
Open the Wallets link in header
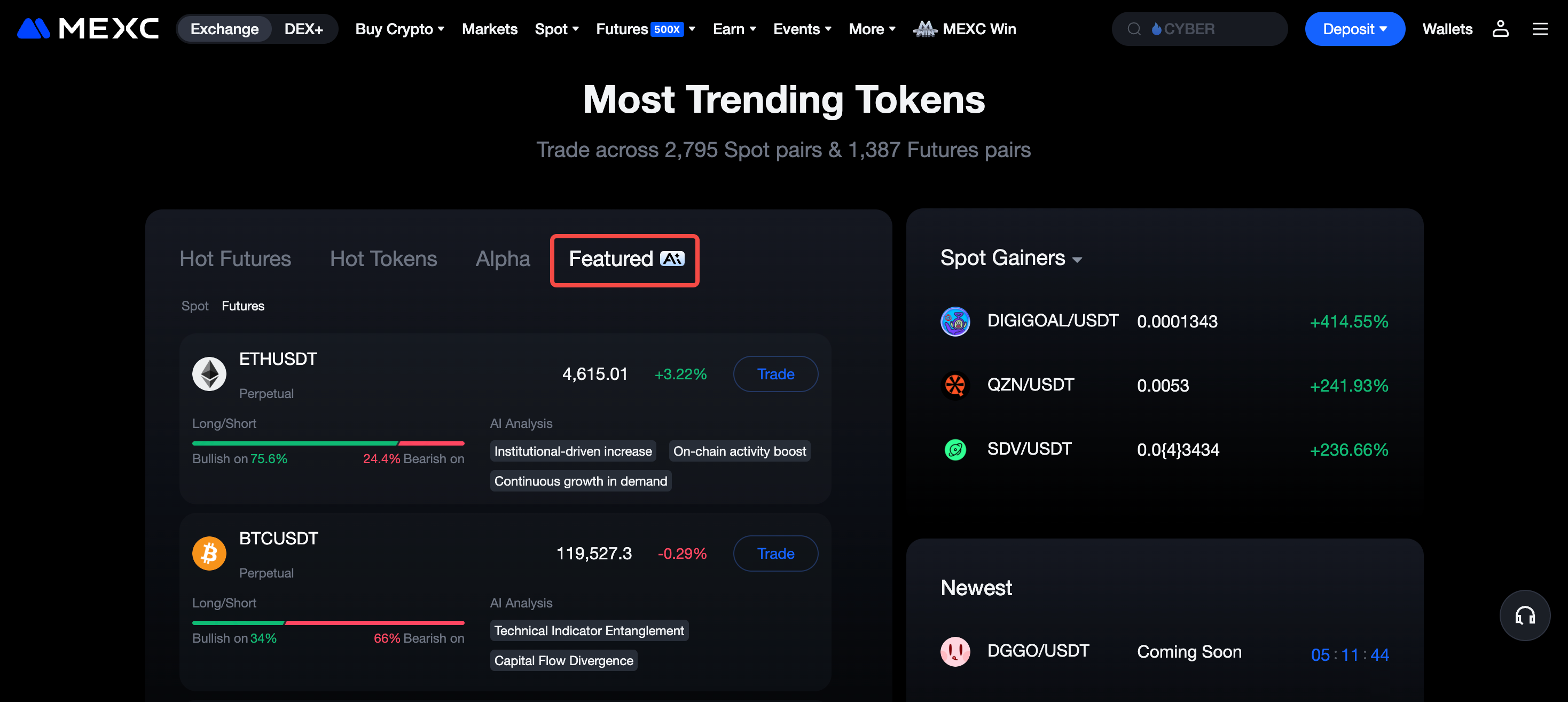click(x=1447, y=29)
